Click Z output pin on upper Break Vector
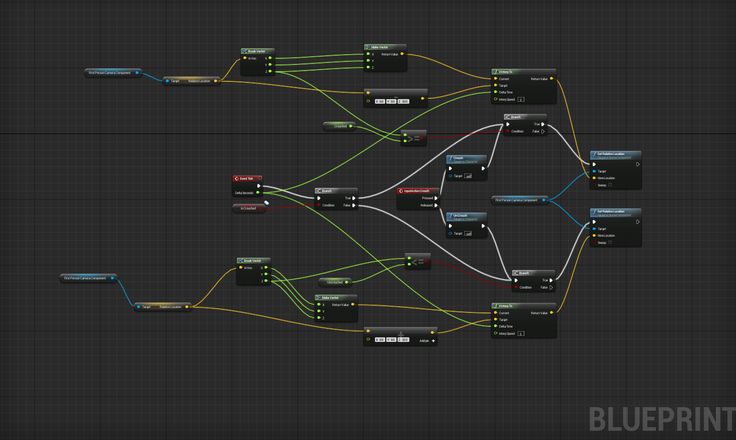This screenshot has width=736, height=440. pyautogui.click(x=270, y=71)
